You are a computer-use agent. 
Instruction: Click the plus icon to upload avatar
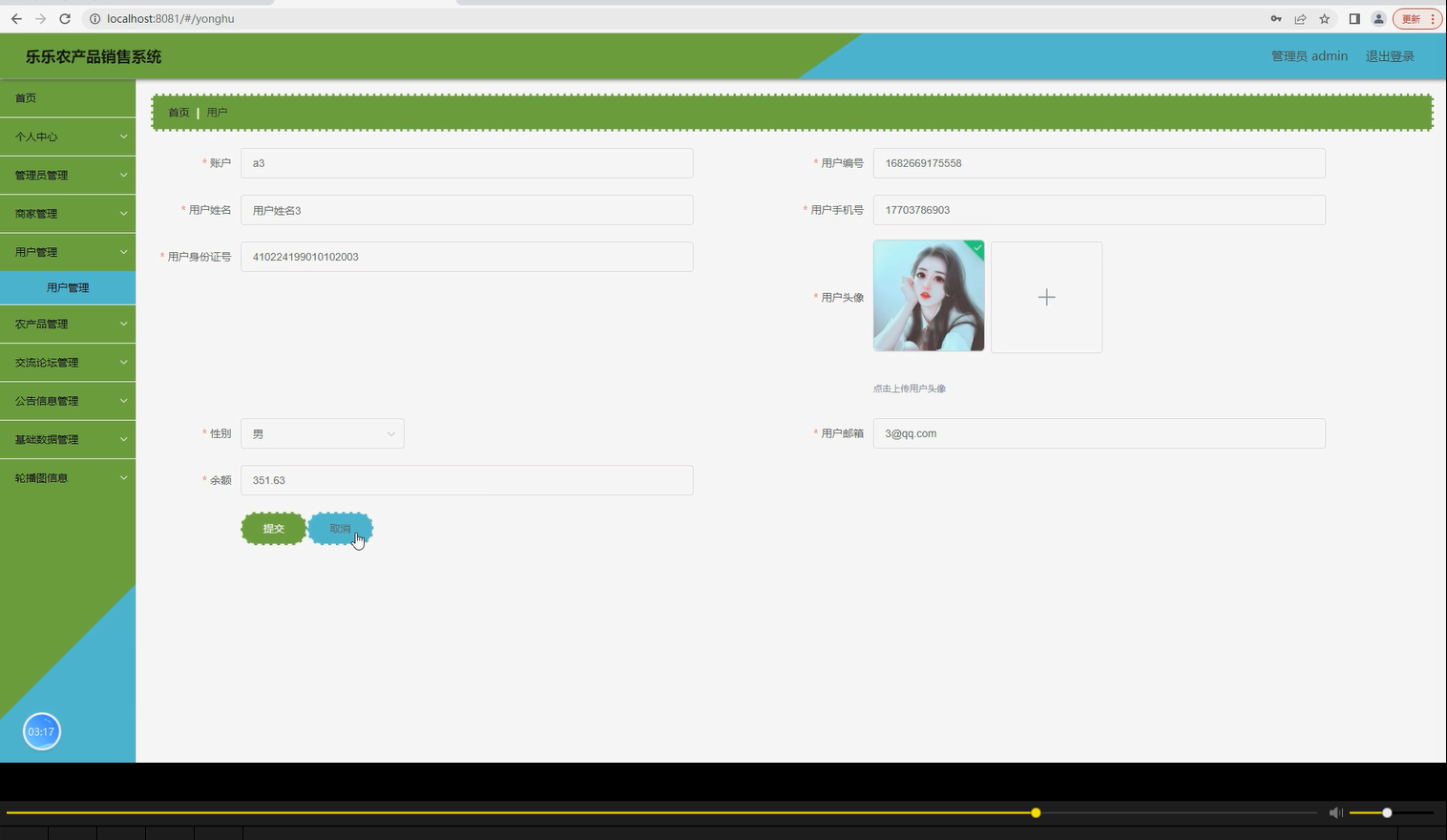tap(1046, 297)
